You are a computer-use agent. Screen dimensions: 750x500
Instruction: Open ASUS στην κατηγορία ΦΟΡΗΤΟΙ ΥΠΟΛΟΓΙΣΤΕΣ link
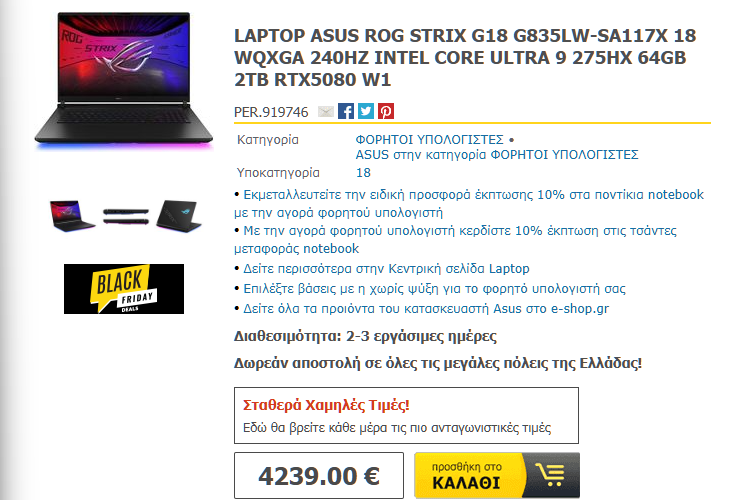click(496, 155)
